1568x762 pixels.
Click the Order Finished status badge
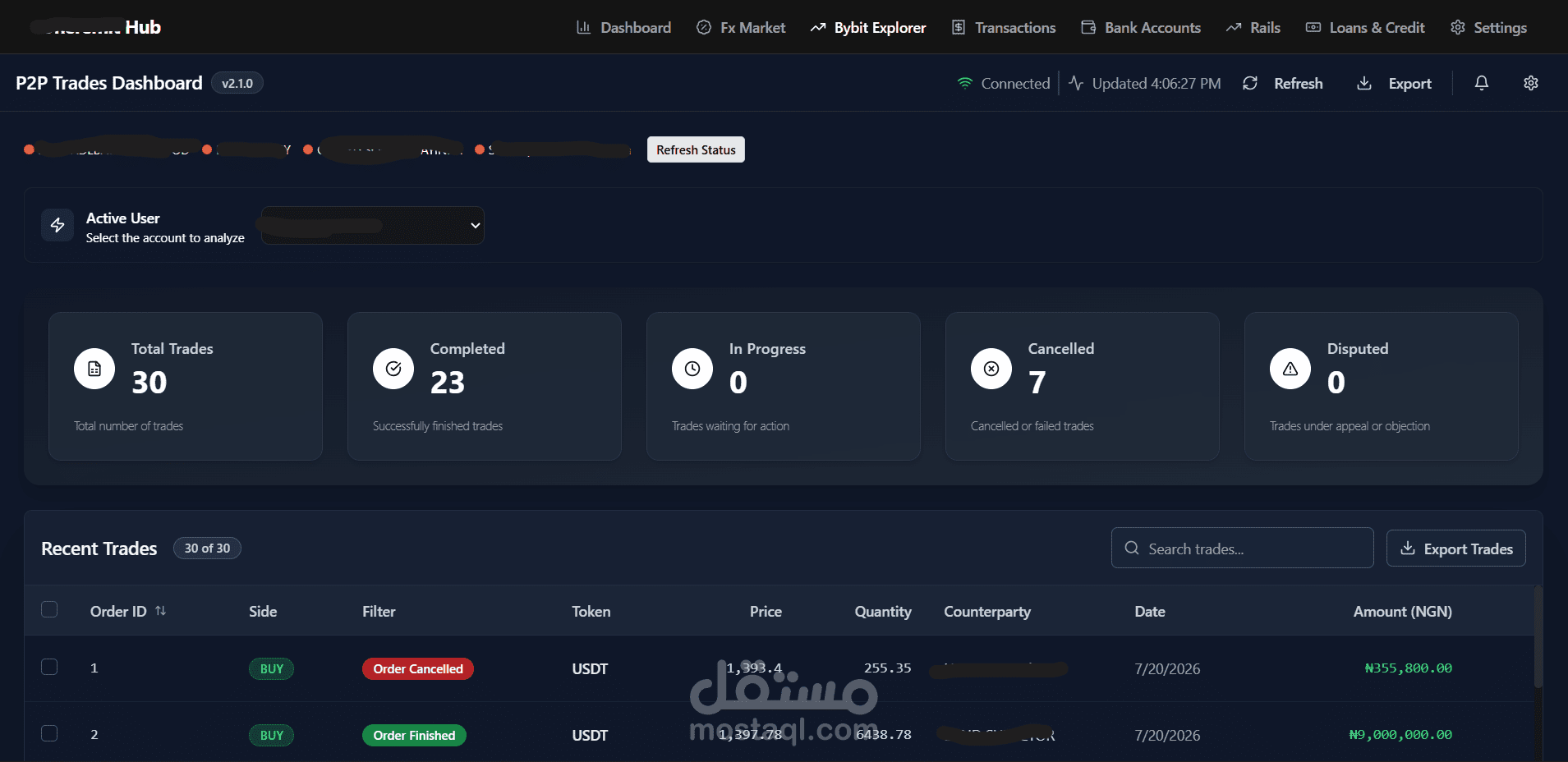(x=414, y=735)
